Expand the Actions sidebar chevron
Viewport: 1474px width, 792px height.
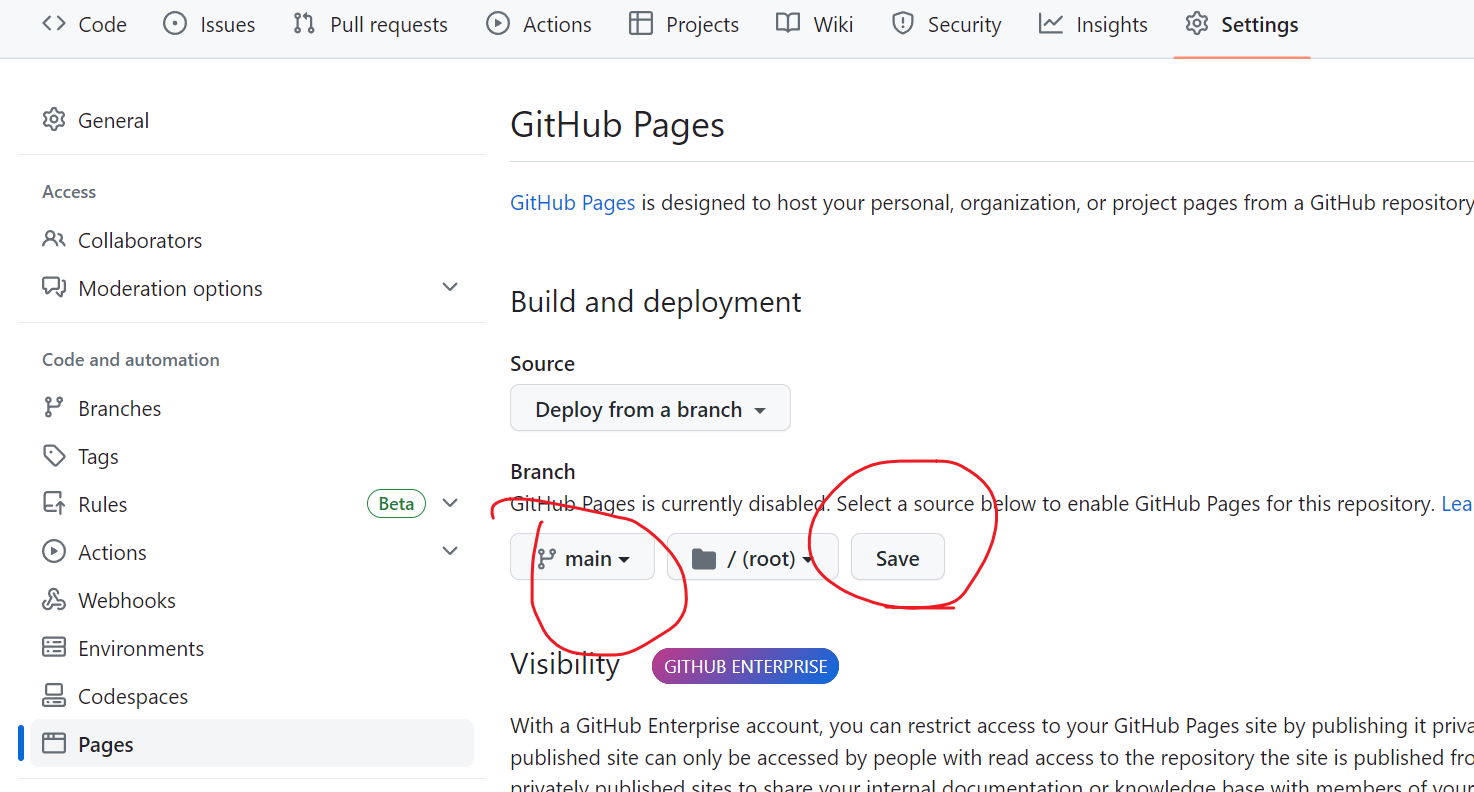pyautogui.click(x=450, y=552)
